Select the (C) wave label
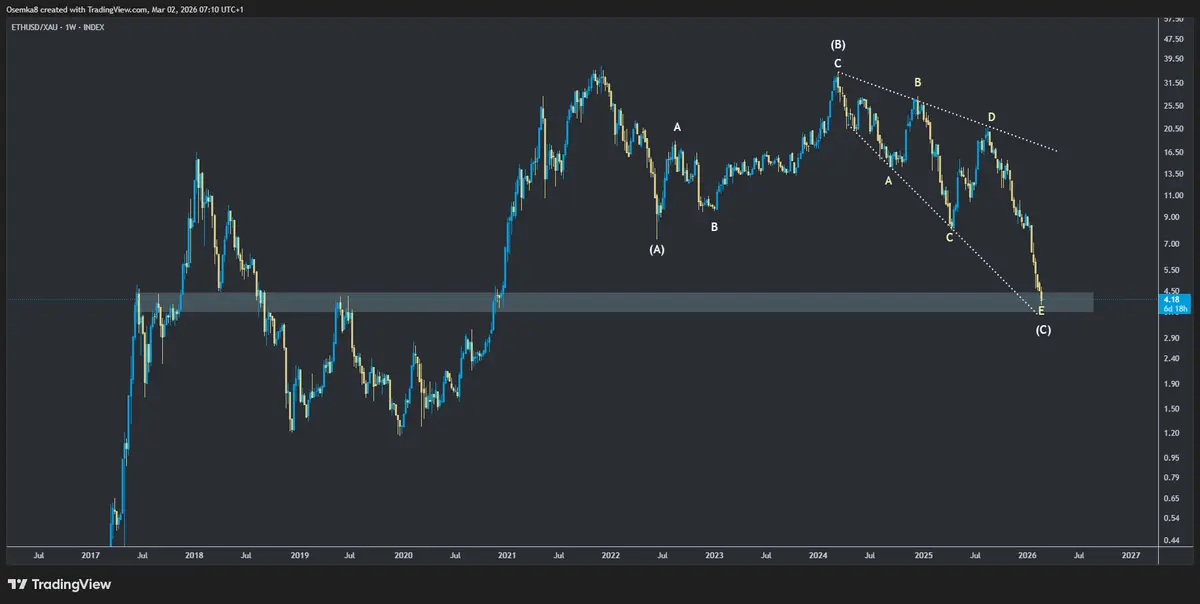Image resolution: width=1200 pixels, height=604 pixels. click(x=1042, y=330)
